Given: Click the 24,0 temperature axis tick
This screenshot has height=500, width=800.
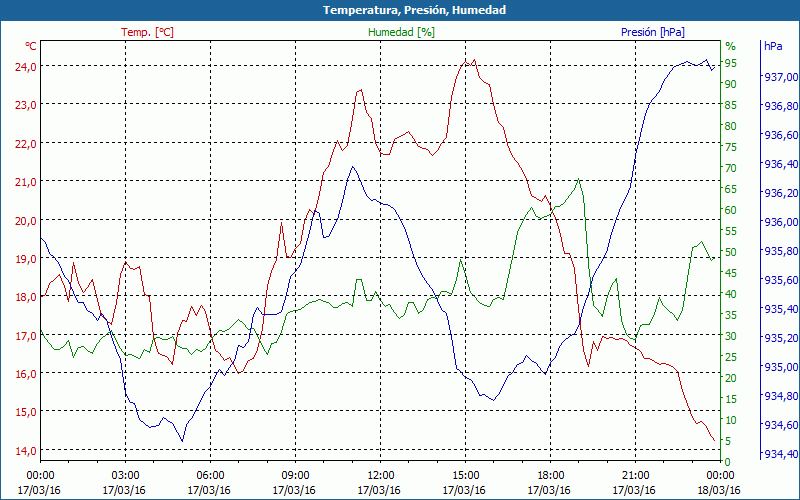Looking at the screenshot, I should (x=27, y=66).
